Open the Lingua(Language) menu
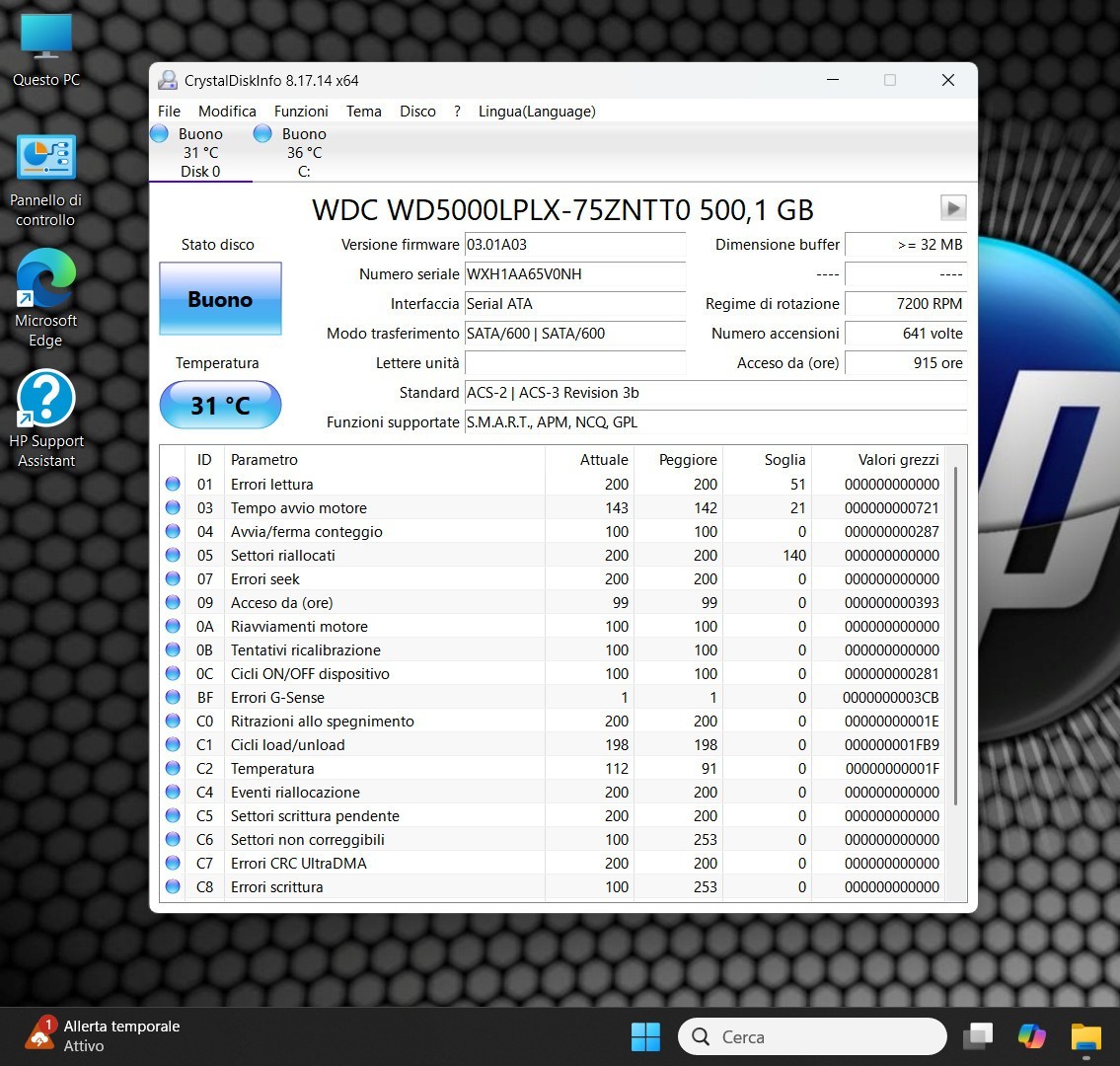 [537, 112]
